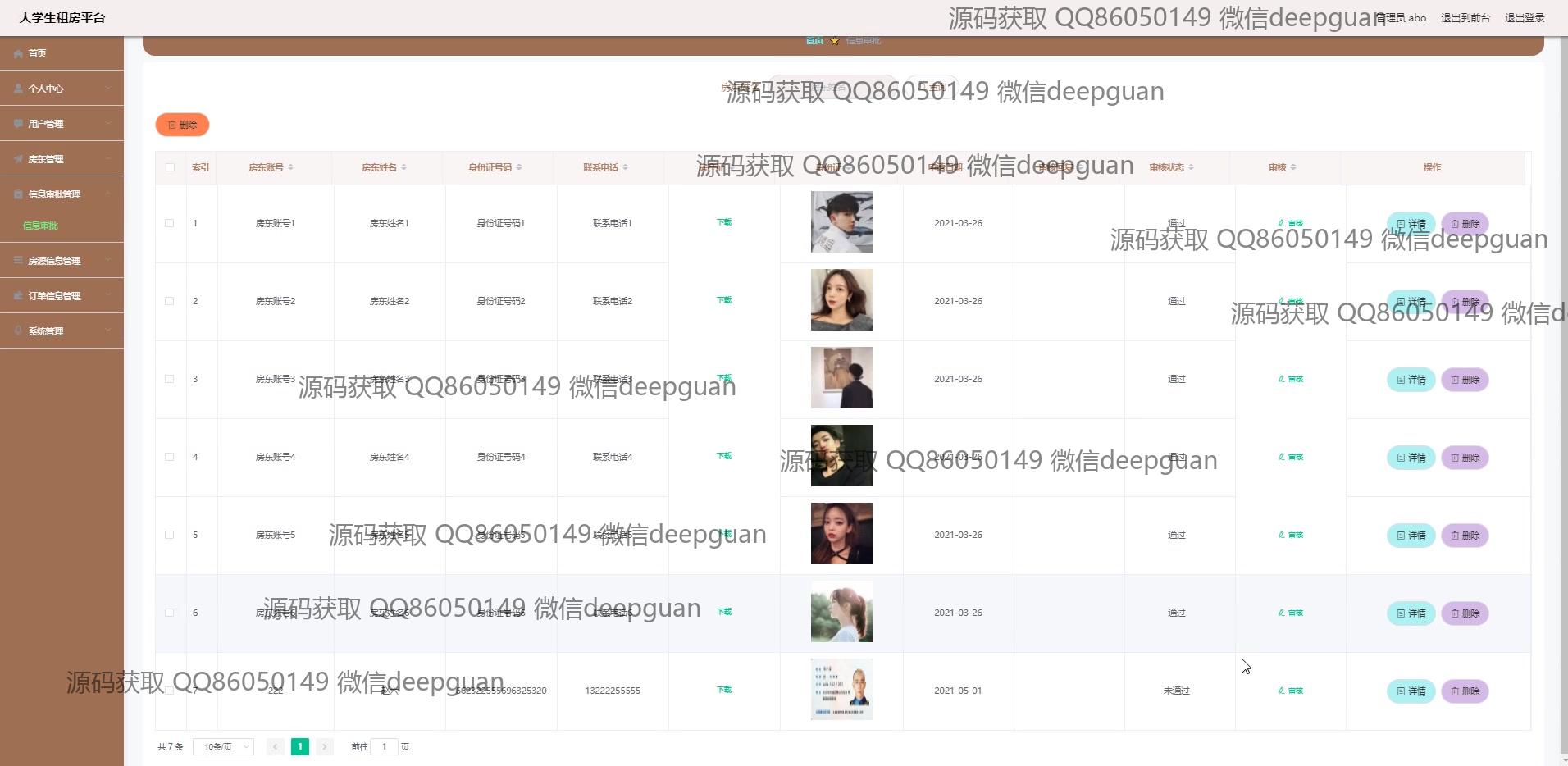Select 信息审批 submenu item
1568x766 pixels.
40,226
